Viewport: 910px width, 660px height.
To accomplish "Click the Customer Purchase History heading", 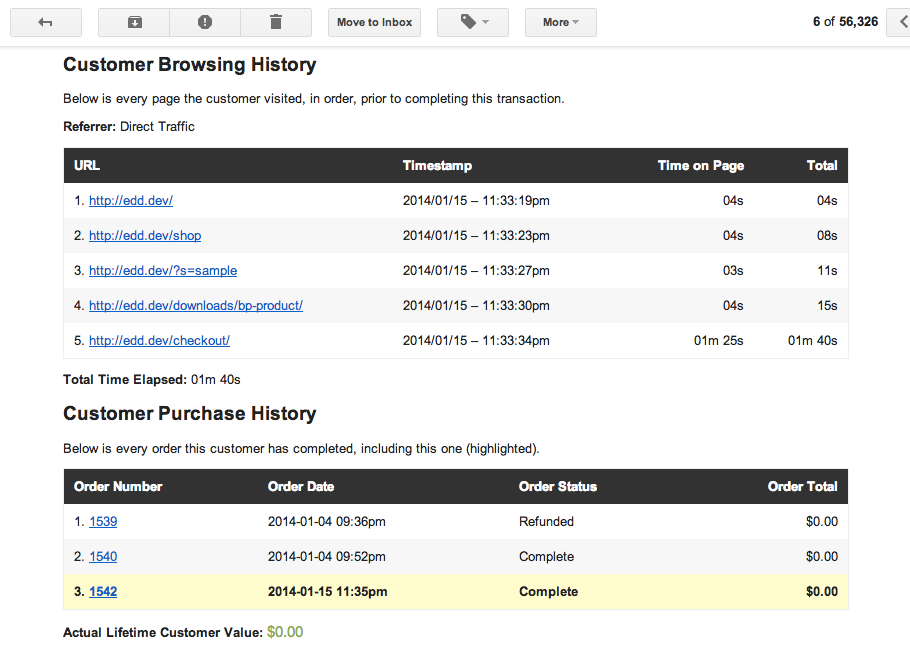I will tap(189, 414).
